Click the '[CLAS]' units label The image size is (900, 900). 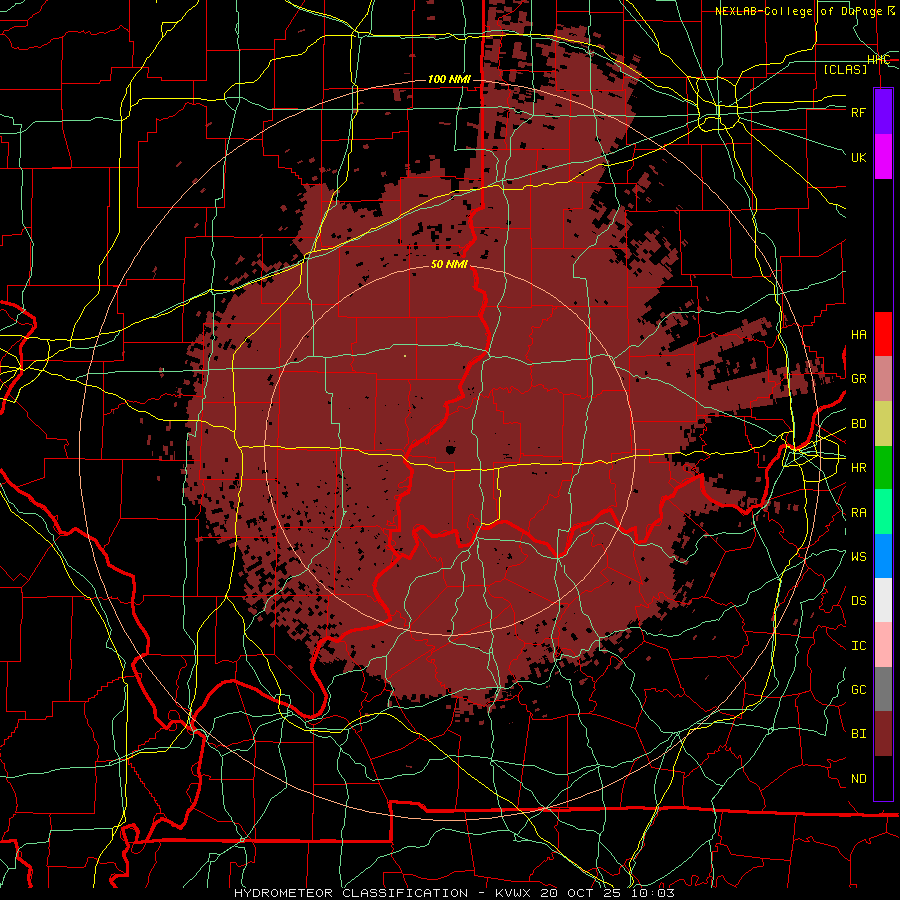(x=845, y=69)
